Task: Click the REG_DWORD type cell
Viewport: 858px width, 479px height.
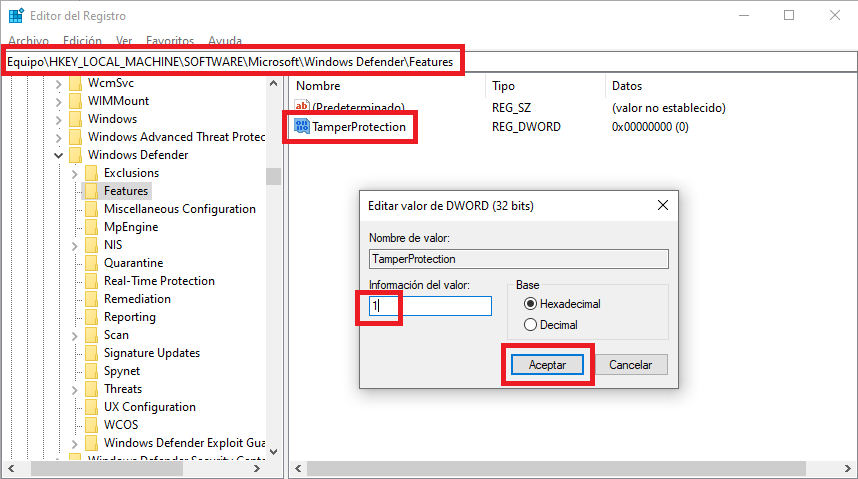Action: tap(526, 127)
